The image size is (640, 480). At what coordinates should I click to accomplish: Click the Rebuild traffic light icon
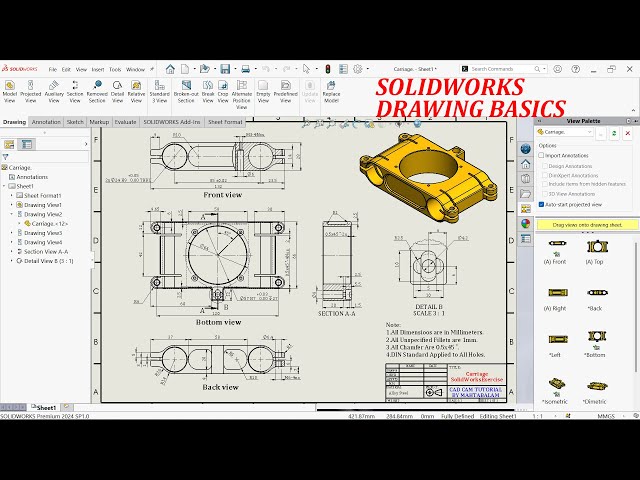(327, 69)
